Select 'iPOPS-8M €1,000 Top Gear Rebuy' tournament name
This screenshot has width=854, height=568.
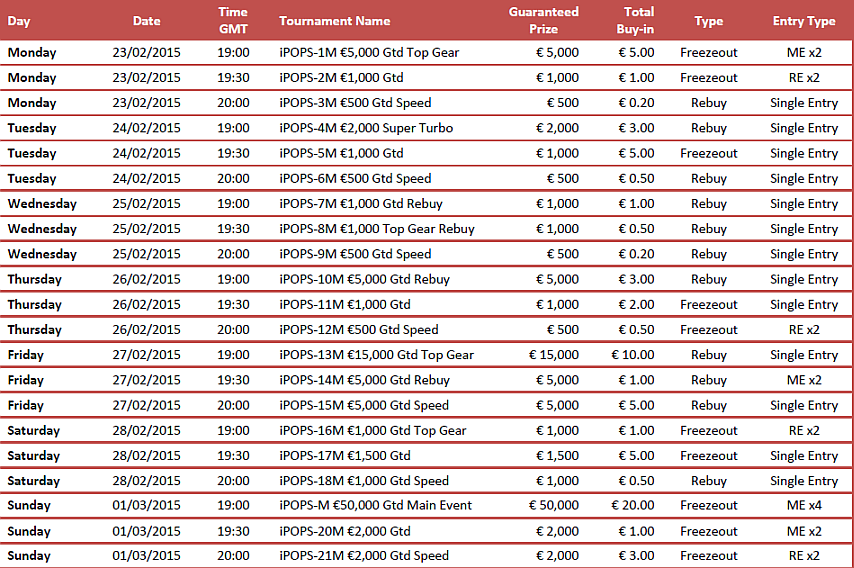coord(377,229)
